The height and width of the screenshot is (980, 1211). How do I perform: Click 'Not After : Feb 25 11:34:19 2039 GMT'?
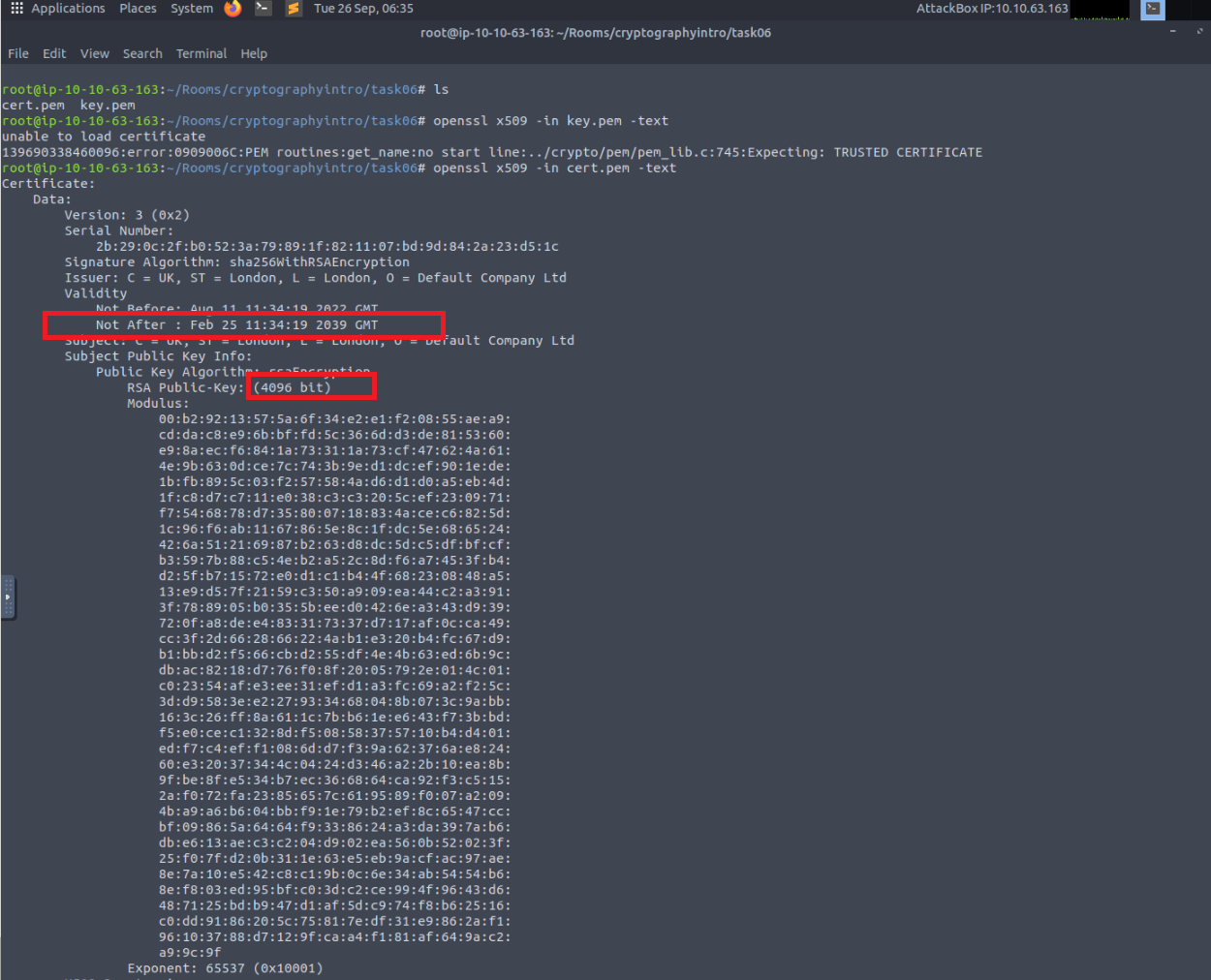pyautogui.click(x=236, y=324)
